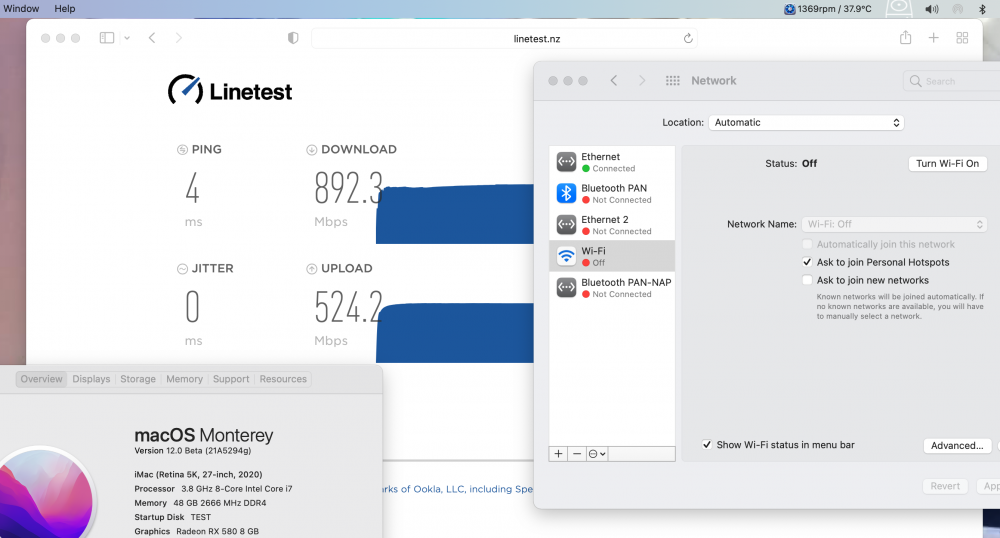Click the Ethernet service icon

click(x=566, y=162)
